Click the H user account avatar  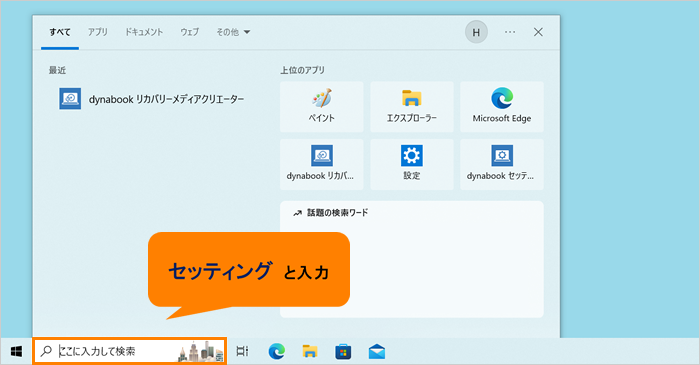476,32
